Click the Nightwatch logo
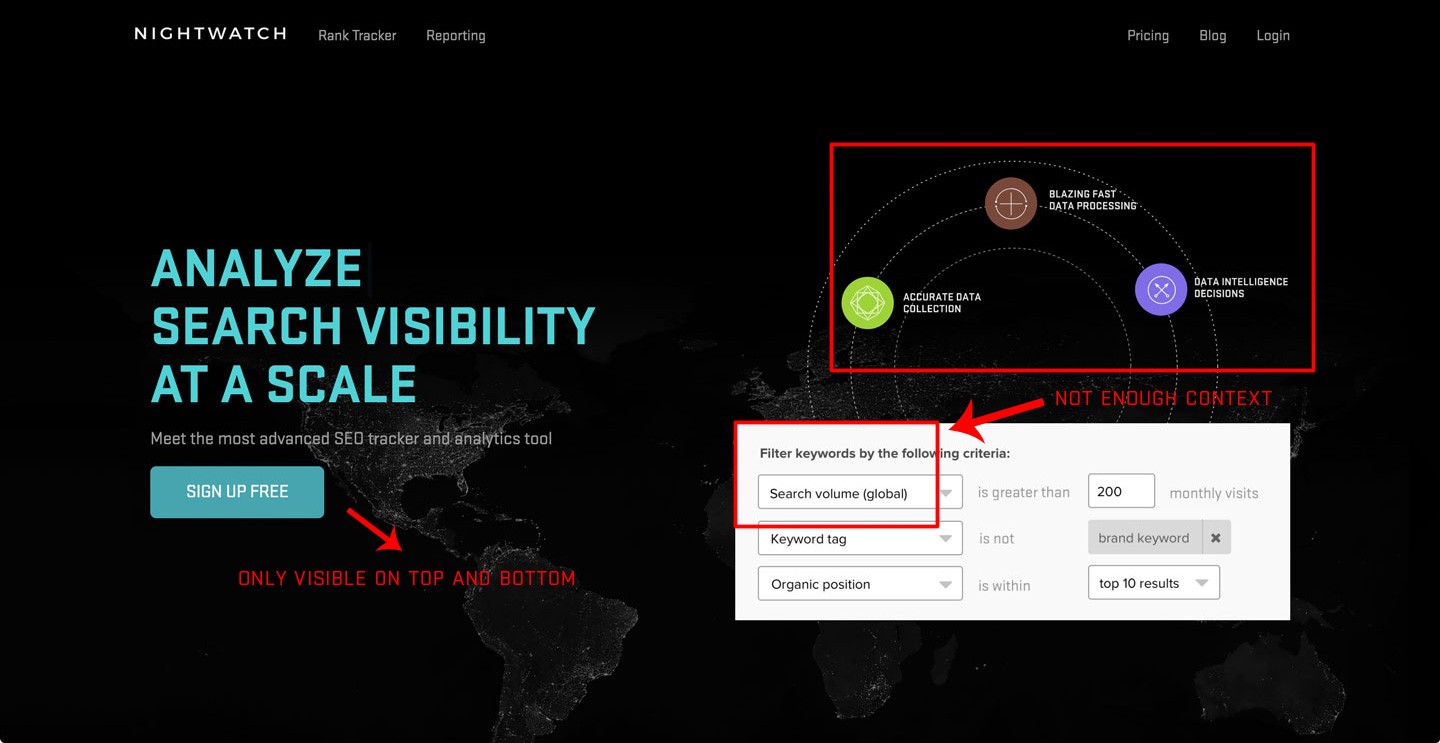 (210, 34)
